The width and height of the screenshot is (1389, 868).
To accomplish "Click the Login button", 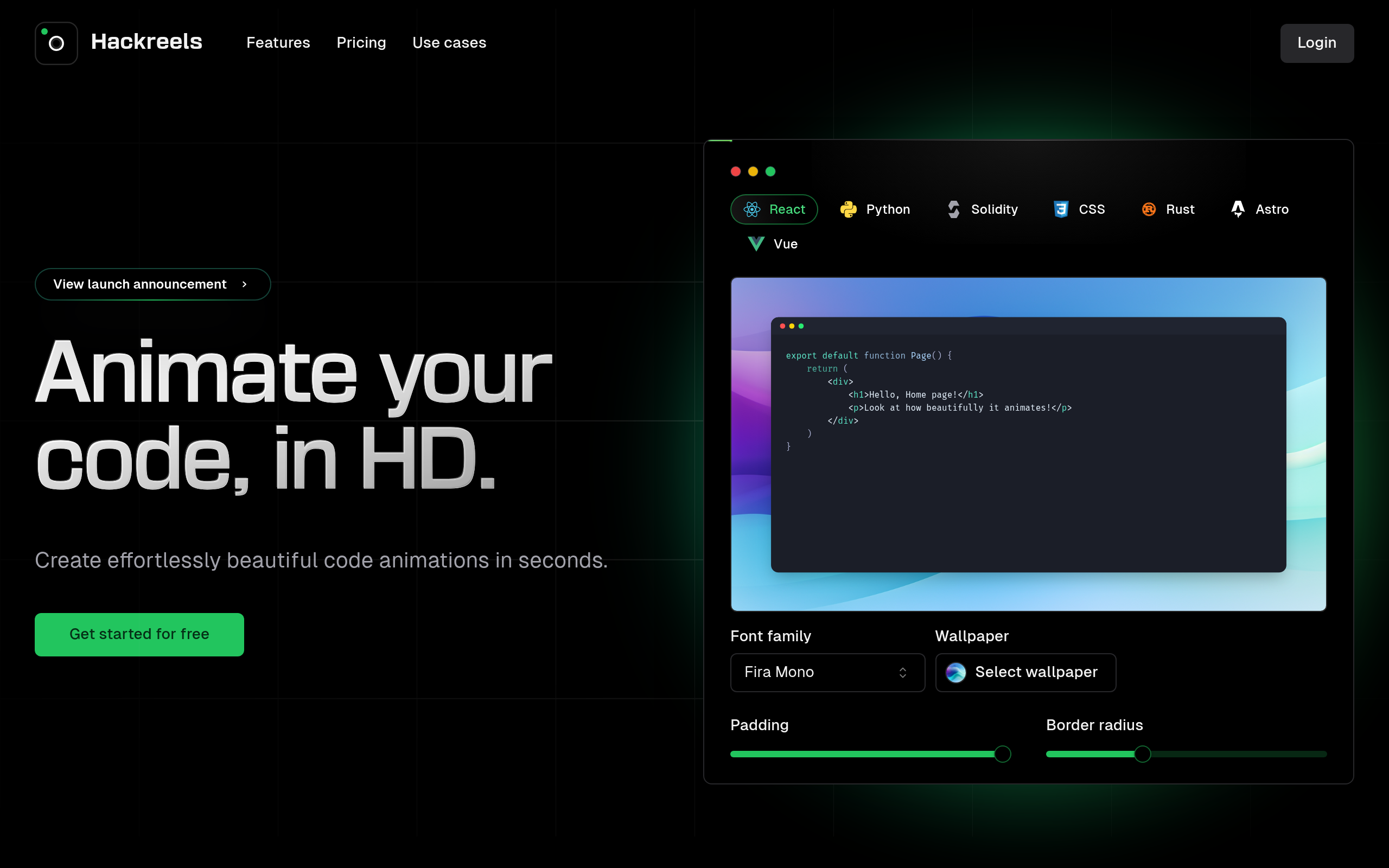I will click(1317, 43).
